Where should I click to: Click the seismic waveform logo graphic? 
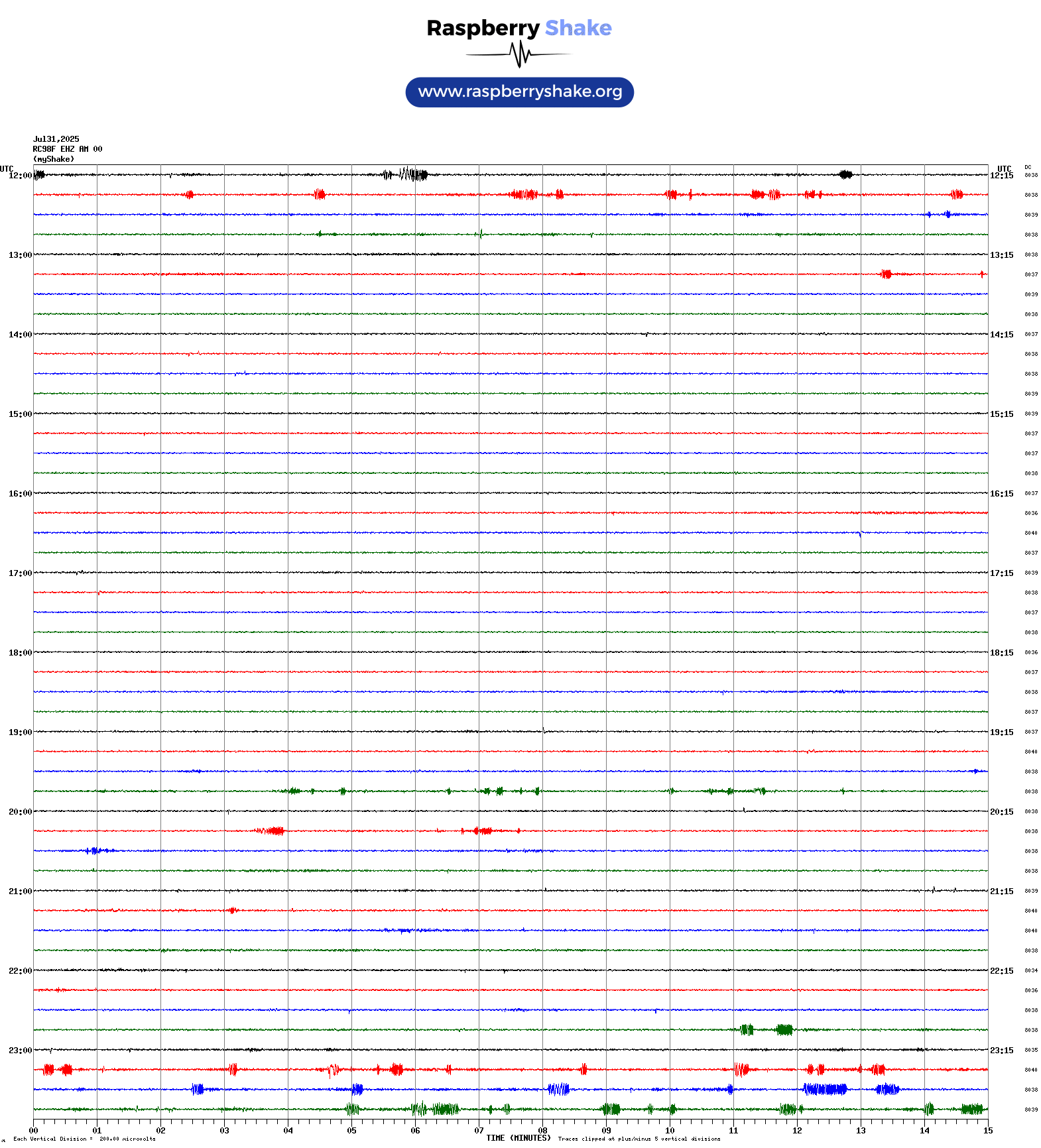point(519,54)
